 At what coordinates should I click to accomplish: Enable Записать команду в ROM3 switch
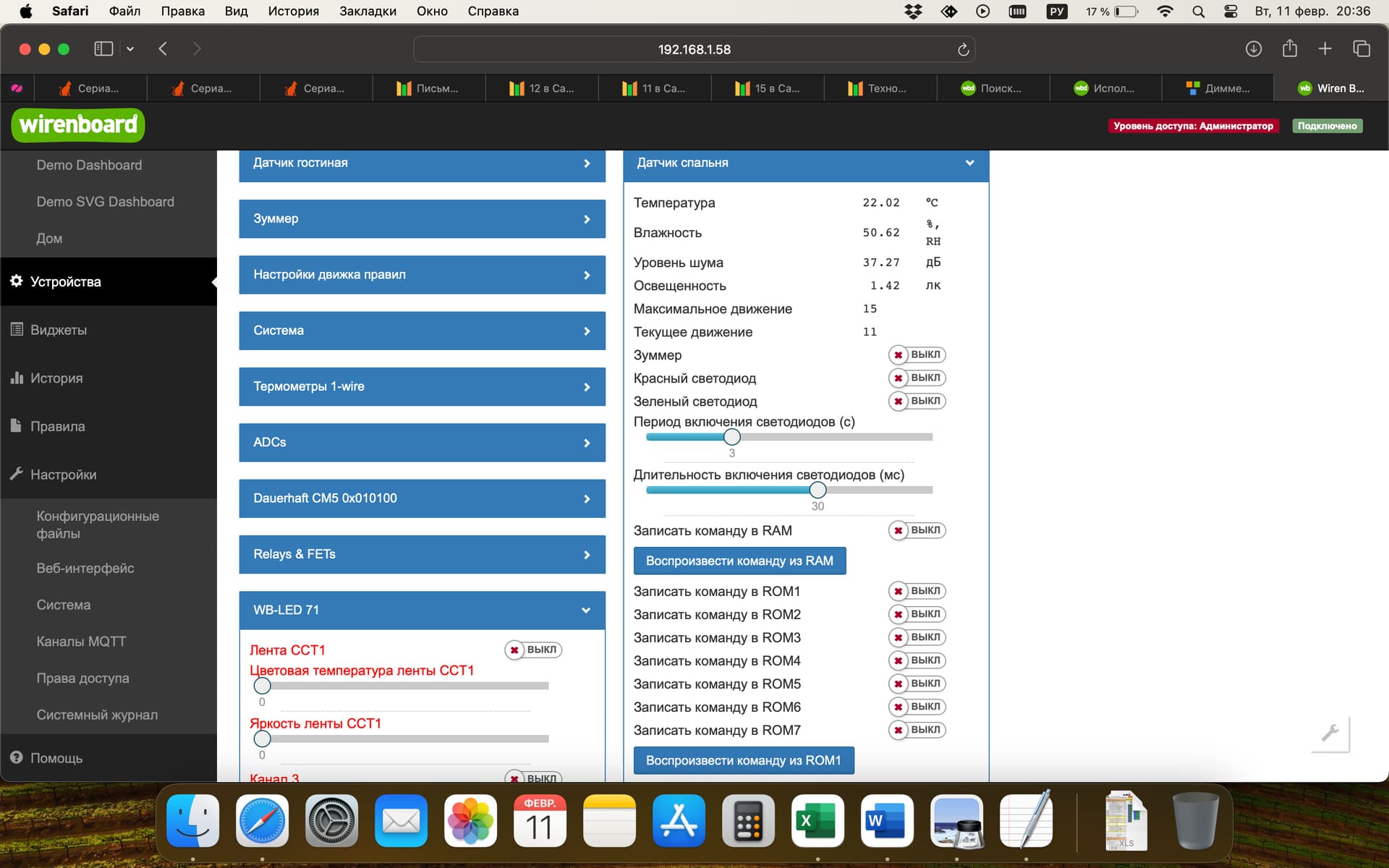(x=917, y=637)
